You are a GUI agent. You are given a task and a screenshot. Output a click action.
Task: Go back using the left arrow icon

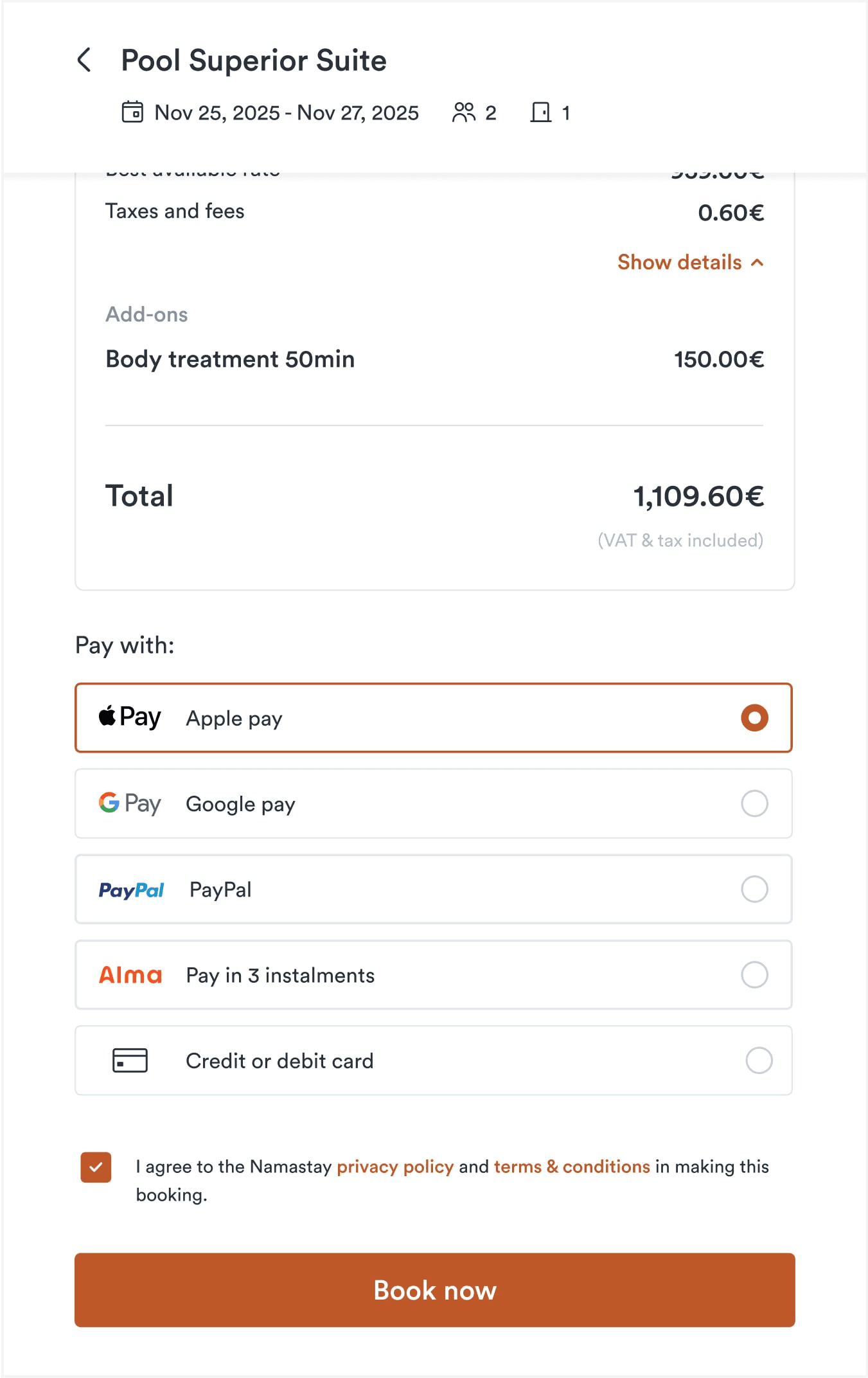coord(84,60)
